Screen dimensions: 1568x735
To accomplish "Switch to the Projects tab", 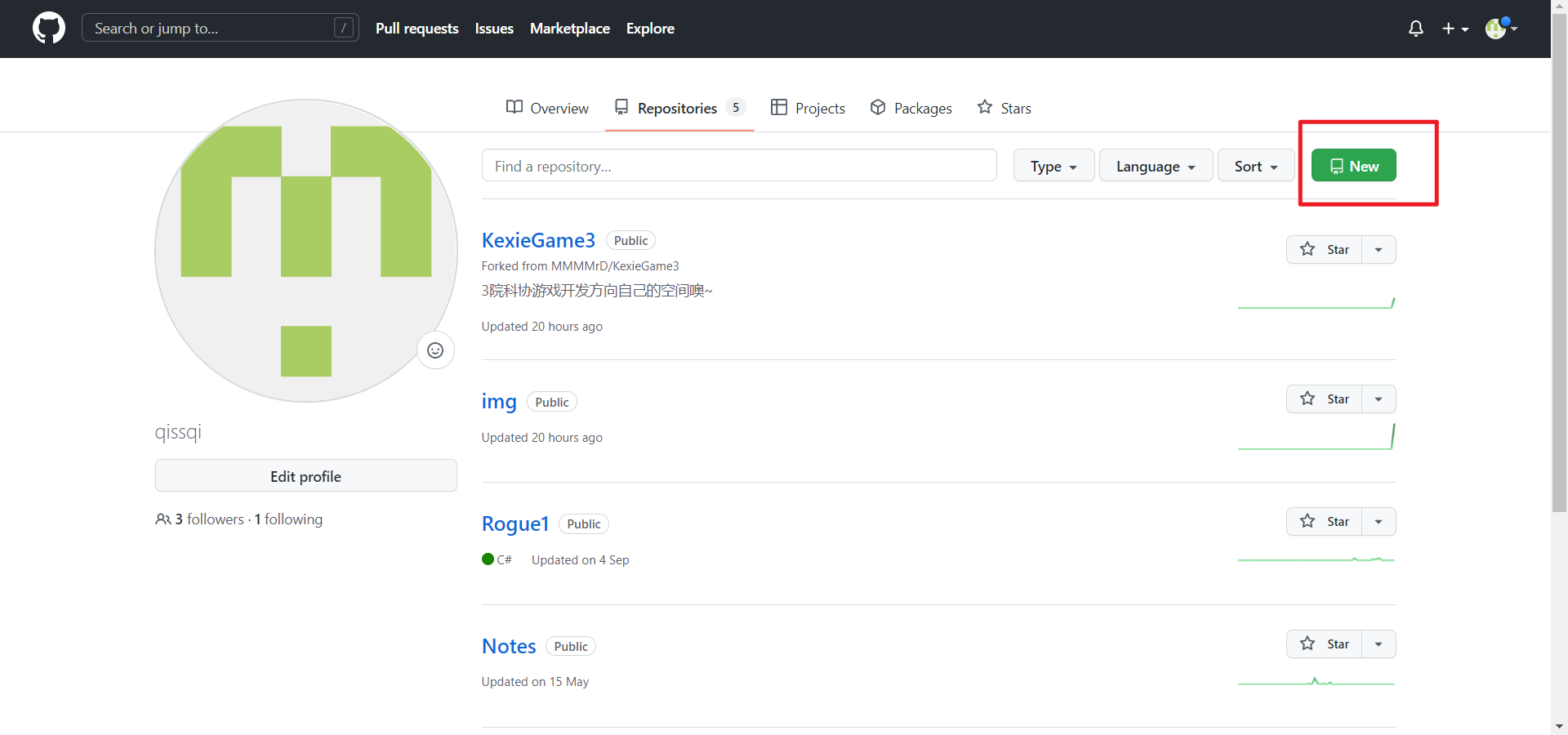I will click(x=808, y=108).
